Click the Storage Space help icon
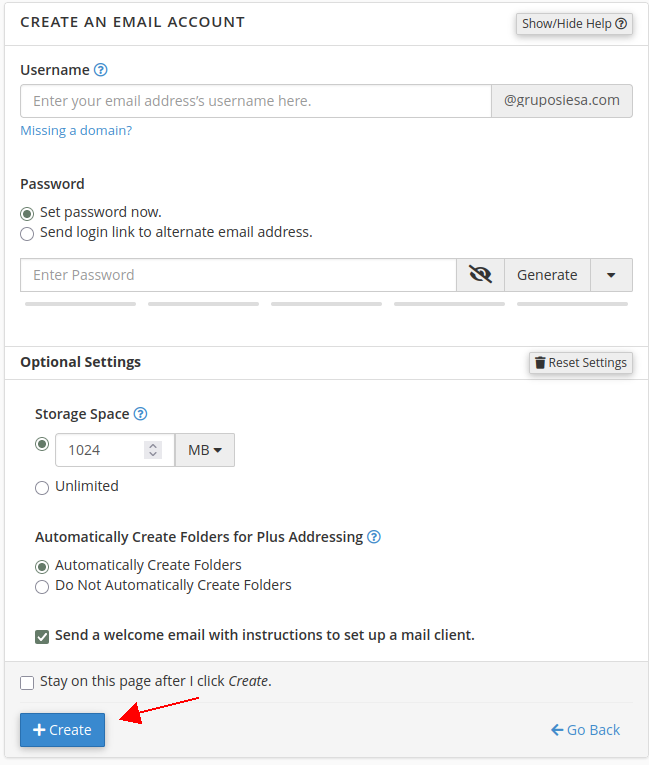Viewport: 649px width, 765px height. click(x=141, y=414)
